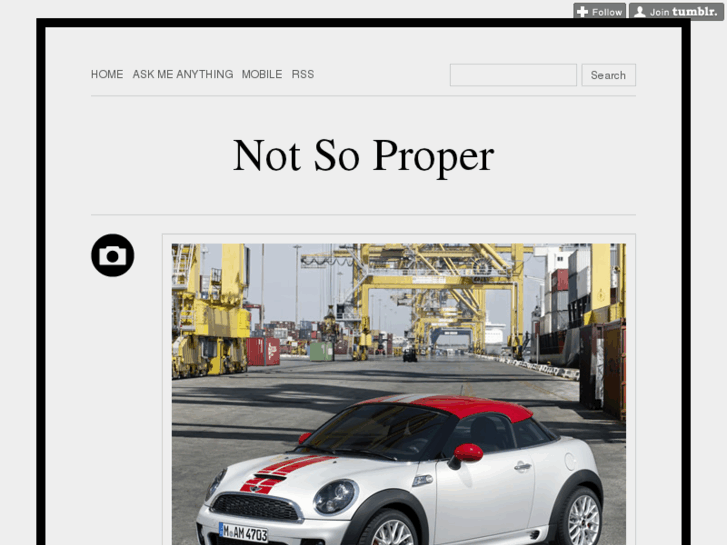Click the Not So Proper blog title

pyautogui.click(x=364, y=156)
